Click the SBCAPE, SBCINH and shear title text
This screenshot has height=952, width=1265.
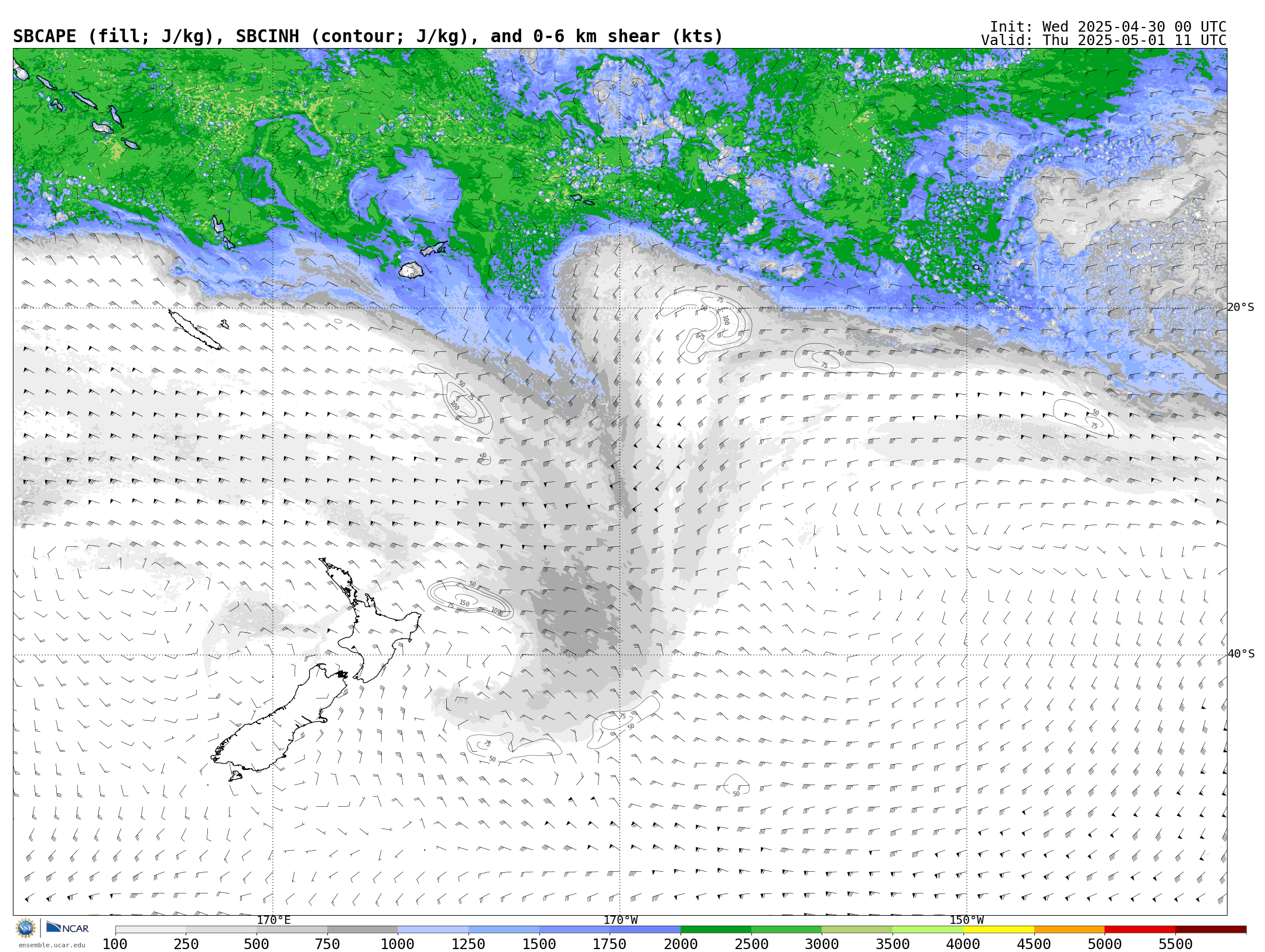pyautogui.click(x=368, y=37)
